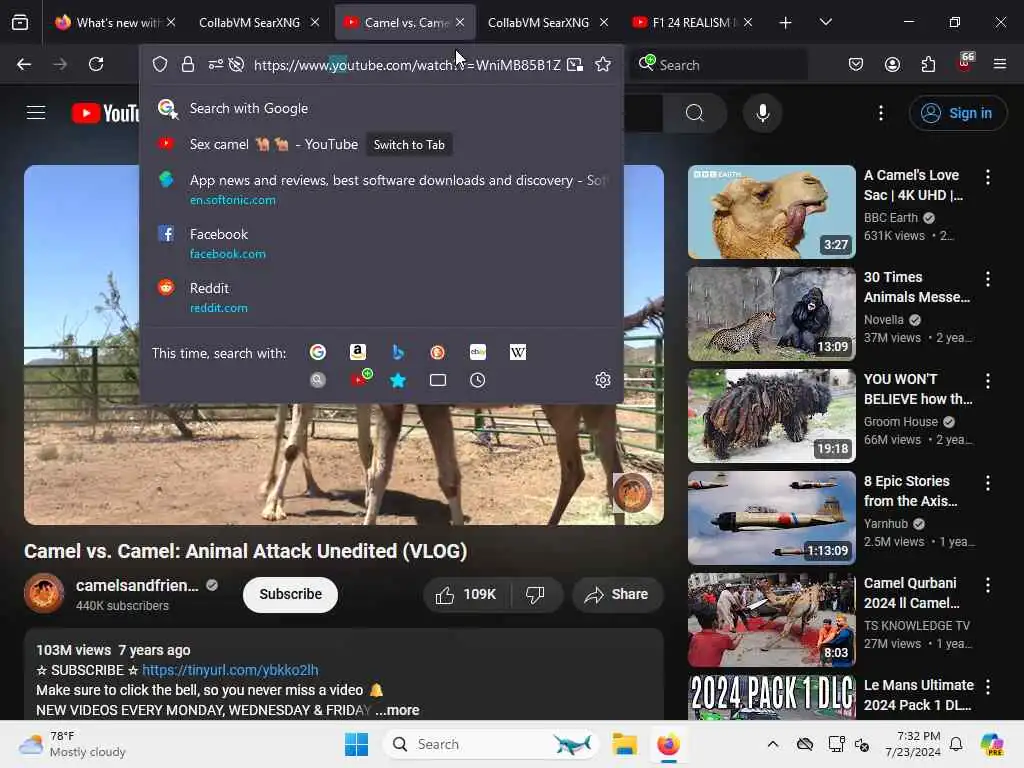
Task: Open options for Camel Qurbani video
Action: 987,585
